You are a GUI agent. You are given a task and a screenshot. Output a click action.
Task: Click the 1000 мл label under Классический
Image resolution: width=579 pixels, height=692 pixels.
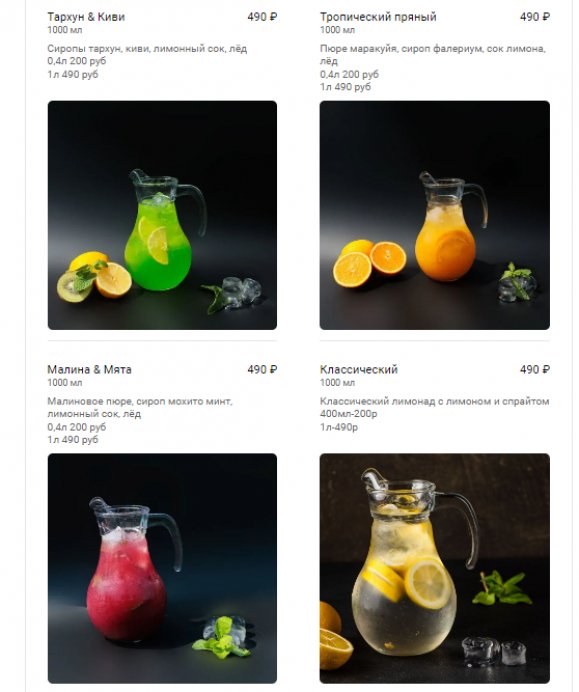(337, 383)
